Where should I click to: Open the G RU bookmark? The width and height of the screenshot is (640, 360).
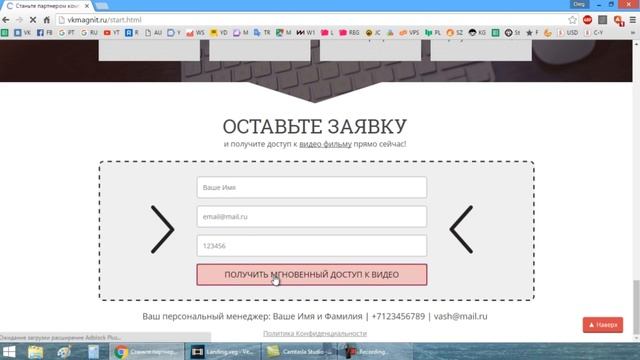[89, 33]
